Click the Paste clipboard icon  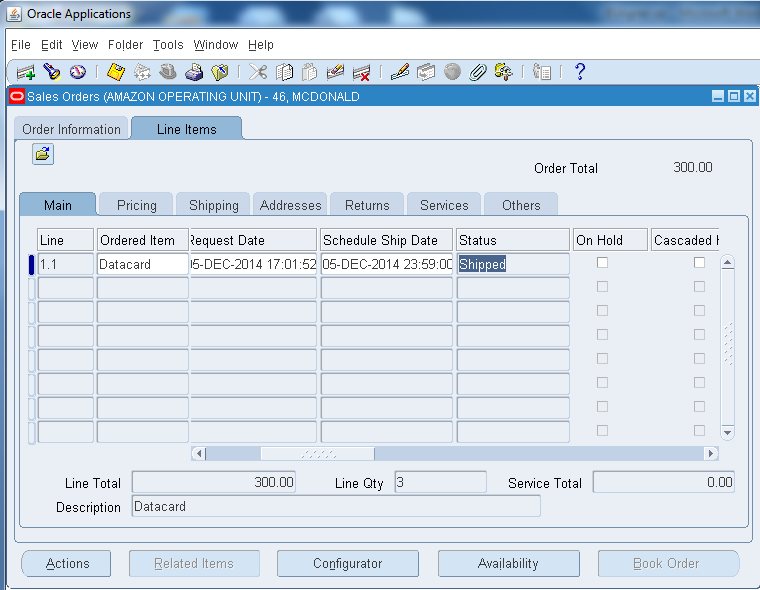pos(309,72)
